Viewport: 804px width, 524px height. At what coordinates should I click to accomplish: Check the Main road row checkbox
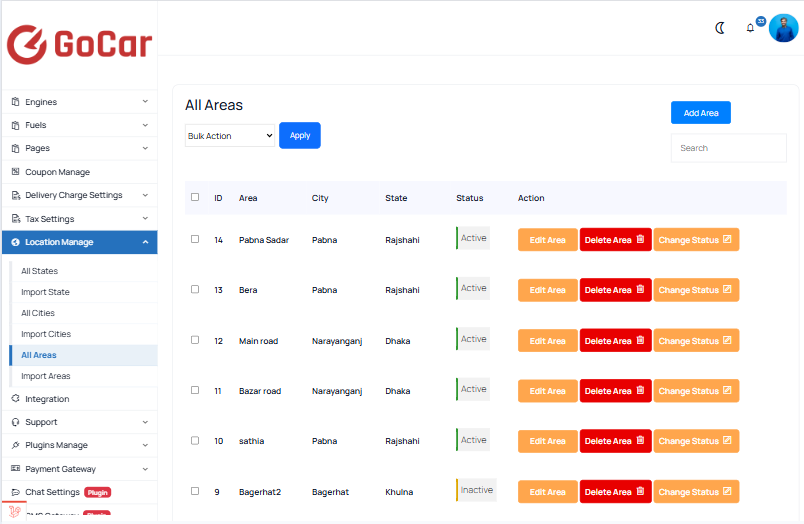pyautogui.click(x=195, y=340)
